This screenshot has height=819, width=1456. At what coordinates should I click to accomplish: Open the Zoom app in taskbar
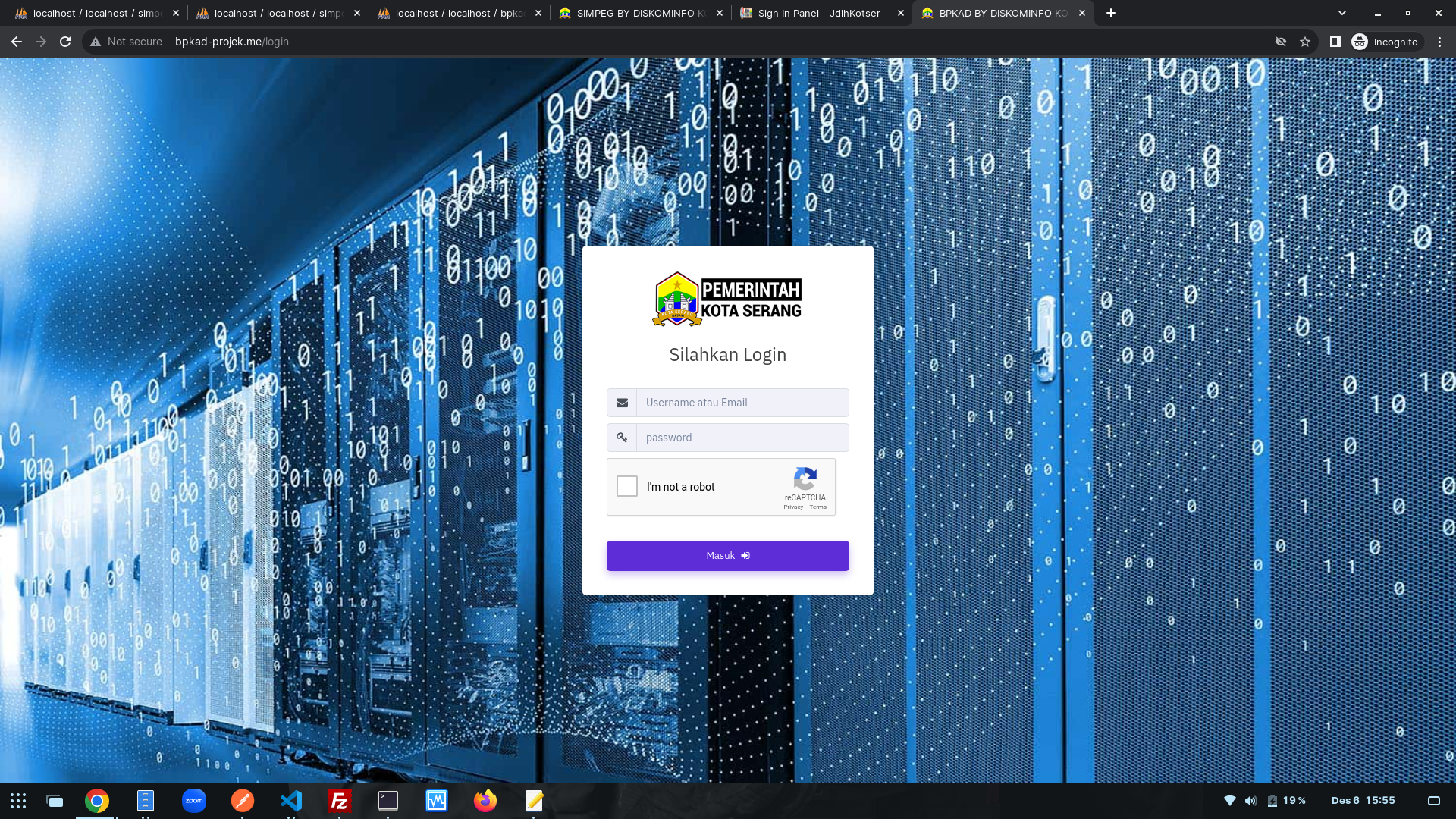pyautogui.click(x=194, y=801)
